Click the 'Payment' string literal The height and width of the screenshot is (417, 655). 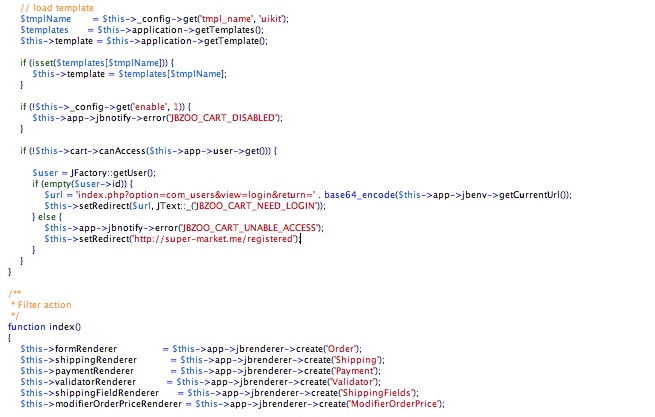click(355, 371)
